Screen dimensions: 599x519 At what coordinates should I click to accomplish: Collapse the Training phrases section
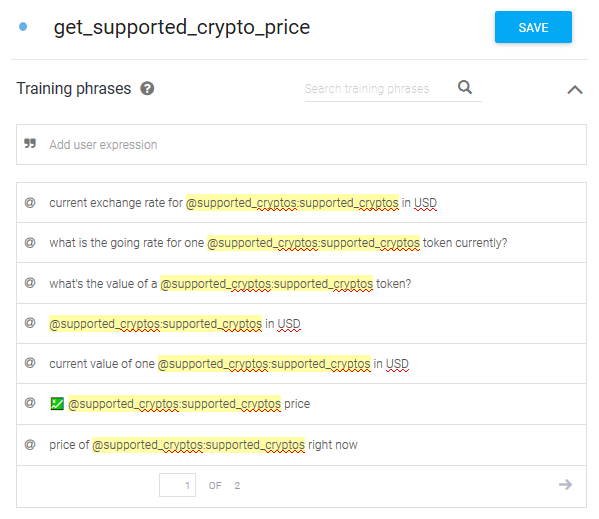point(575,90)
